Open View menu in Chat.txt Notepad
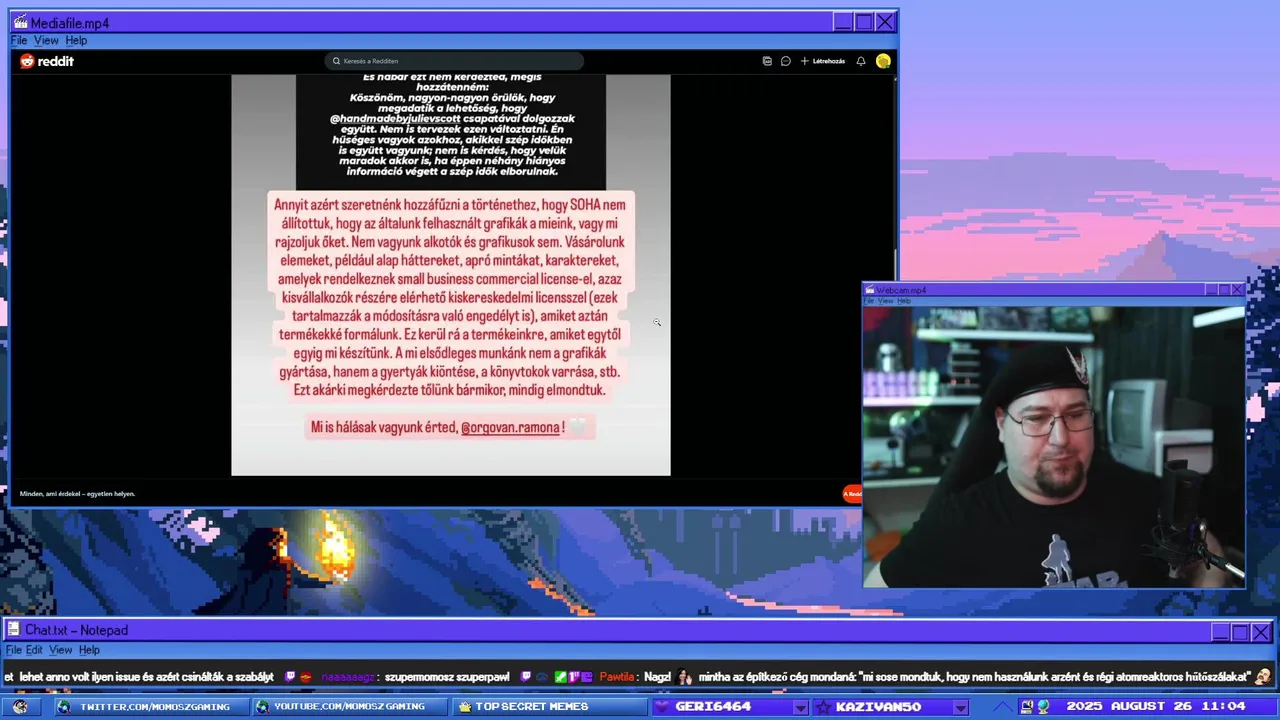Image resolution: width=1280 pixels, height=720 pixels. click(x=60, y=650)
